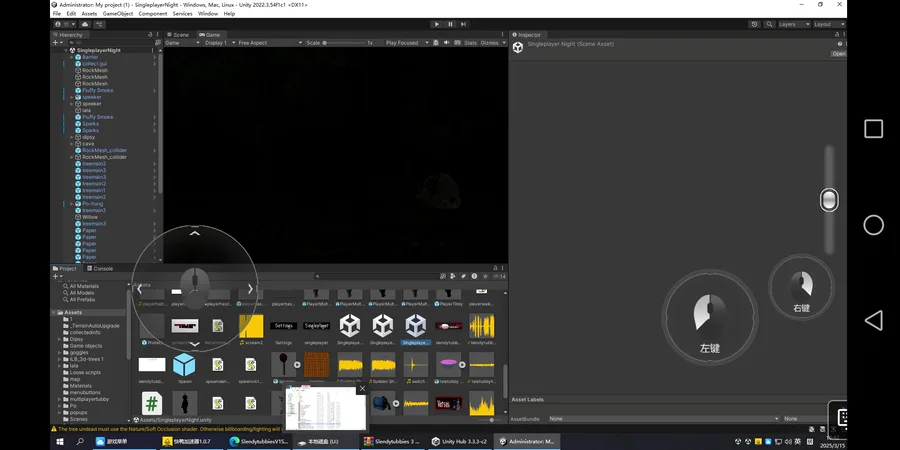Open the Unity Cloud icon
The height and width of the screenshot is (450, 900).
tap(85, 24)
